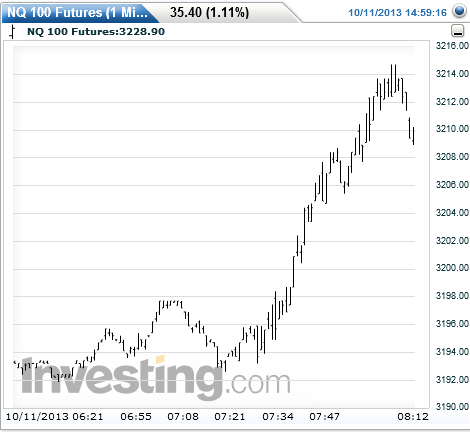Image resolution: width=470 pixels, height=432 pixels.
Task: Open the Investing.com watermark link
Action: coord(156,378)
